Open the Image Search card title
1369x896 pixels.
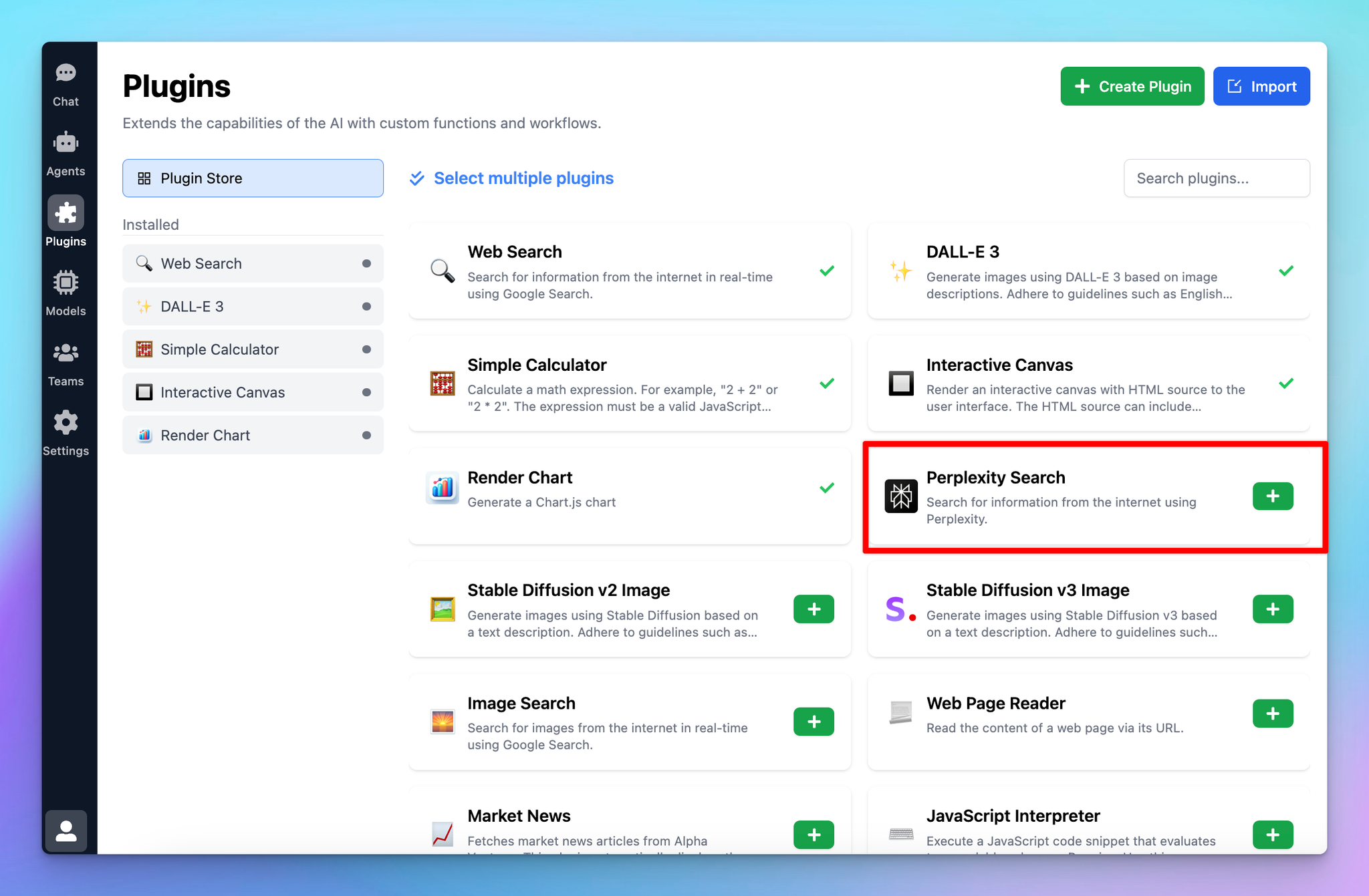[521, 704]
